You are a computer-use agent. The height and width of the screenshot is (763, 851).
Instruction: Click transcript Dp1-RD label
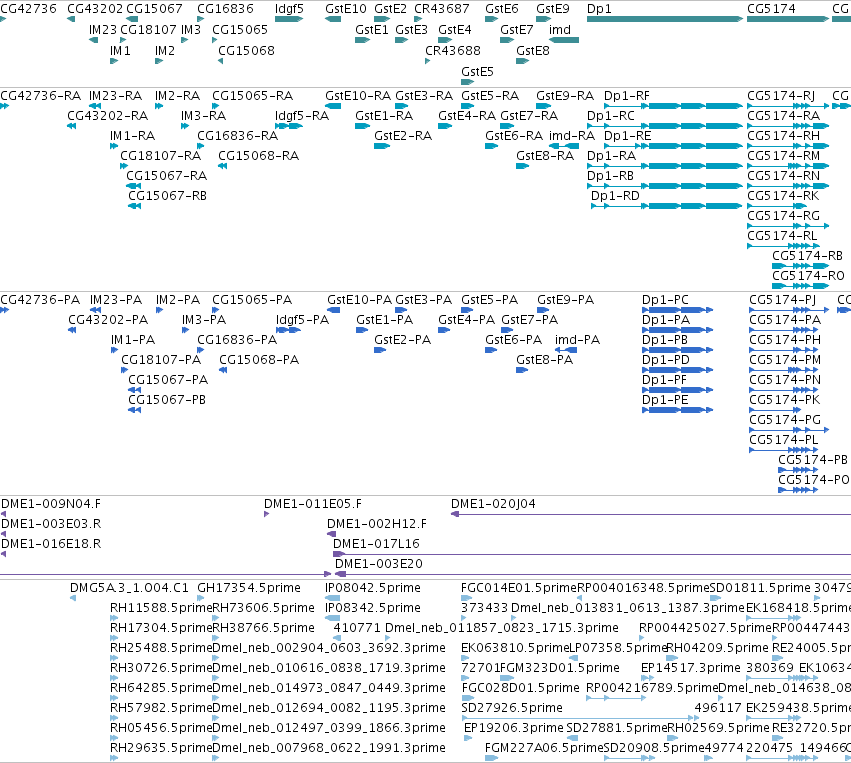coord(615,196)
